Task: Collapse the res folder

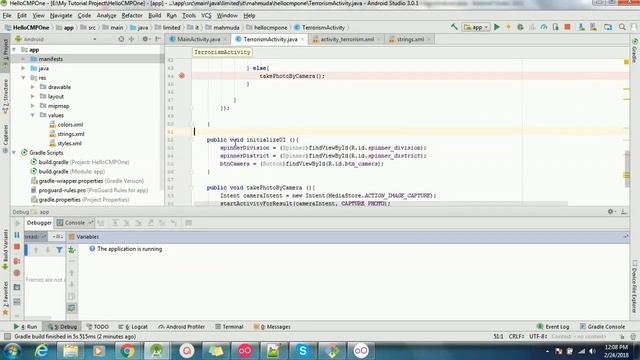Action: pos(24,78)
